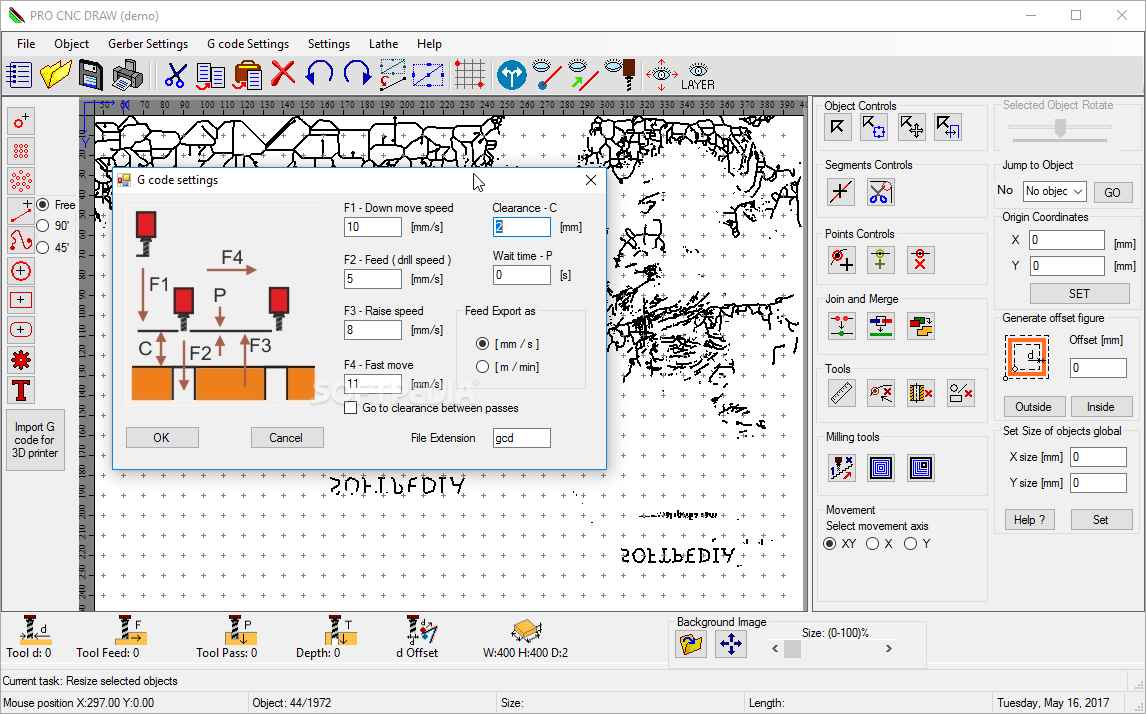
Task: Click the Selected Object Rotate slider
Action: point(1060,128)
